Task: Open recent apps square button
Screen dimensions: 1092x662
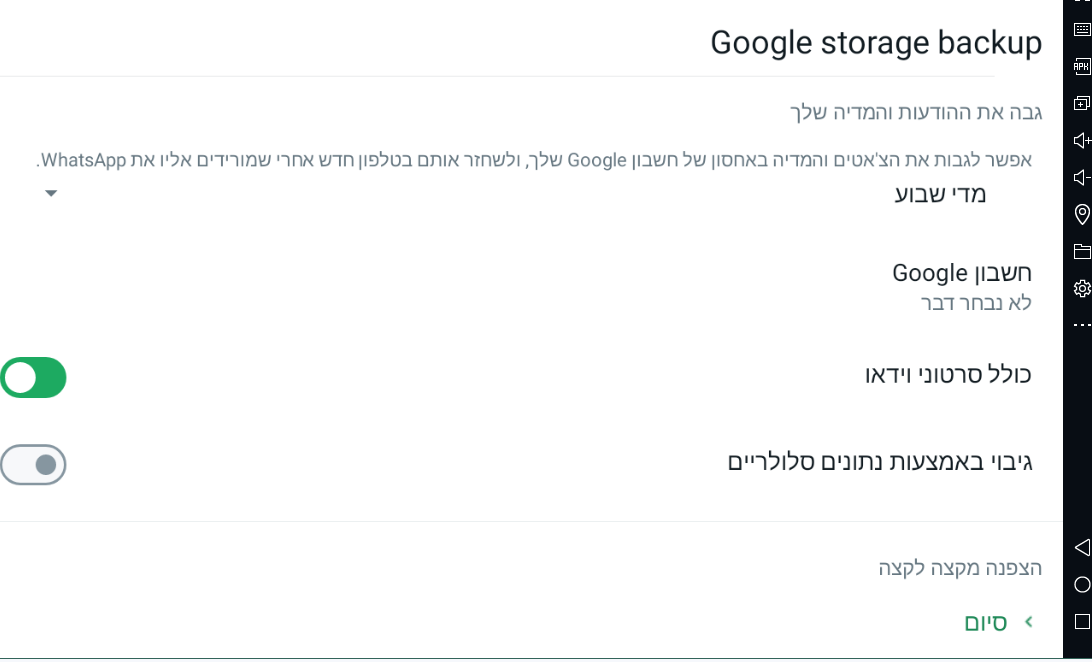Action: tap(1081, 621)
